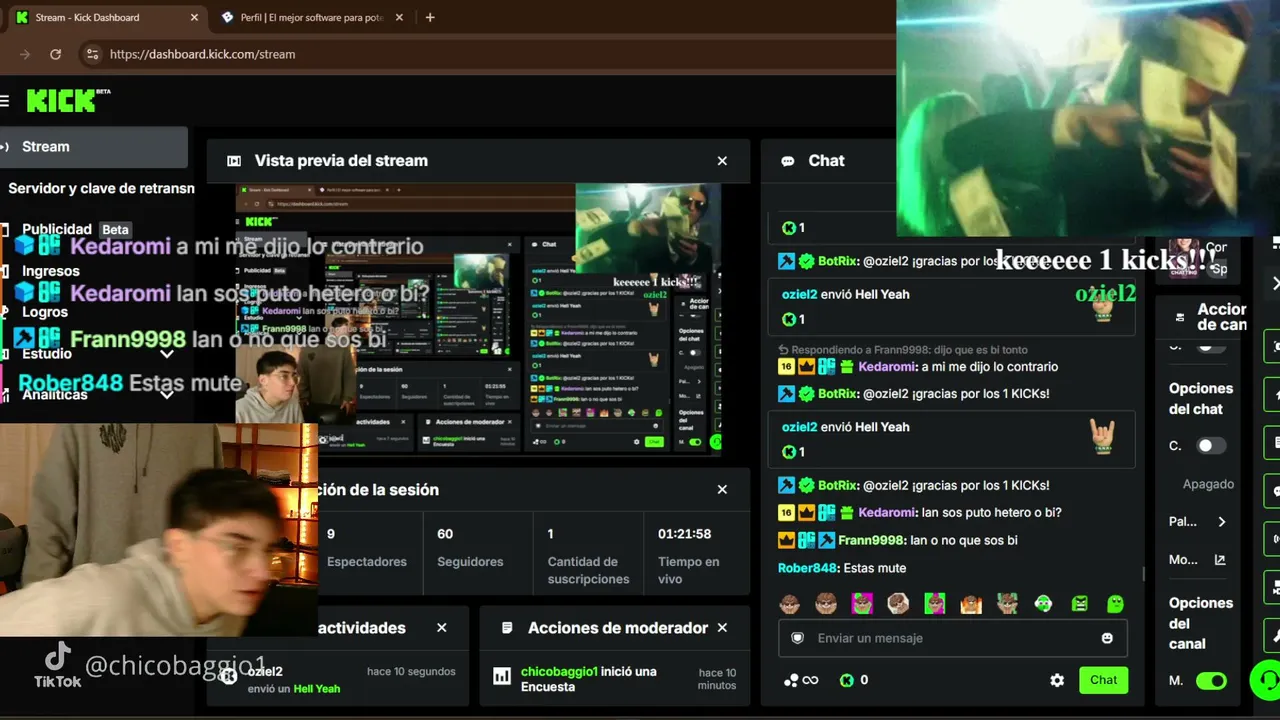This screenshot has height=720, width=1280.
Task: Select the first brown gorilla emote
Action: pos(789,604)
